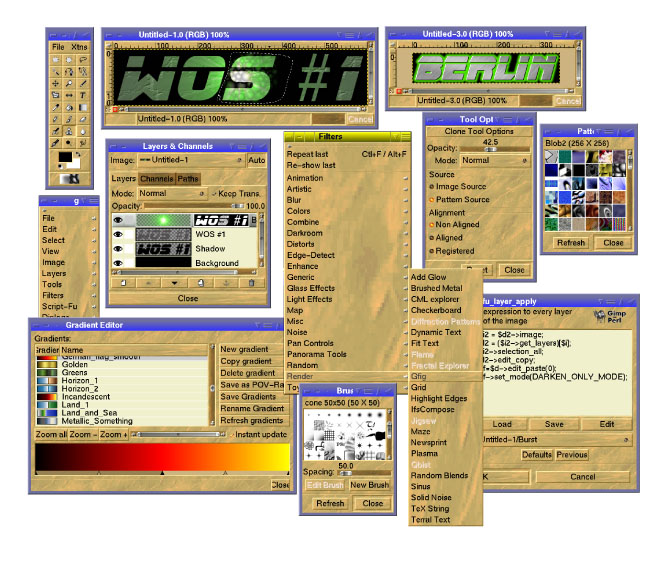The height and width of the screenshot is (568, 661).
Task: Hide the Shadow layer eye icon
Action: click(119, 249)
